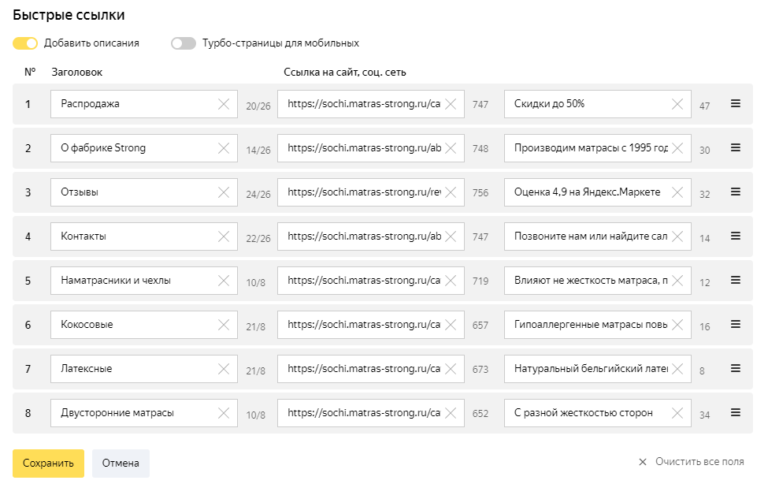Viewport: 768px width, 484px height.
Task: Clear the 'Контакты' title field
Action: pos(223,236)
